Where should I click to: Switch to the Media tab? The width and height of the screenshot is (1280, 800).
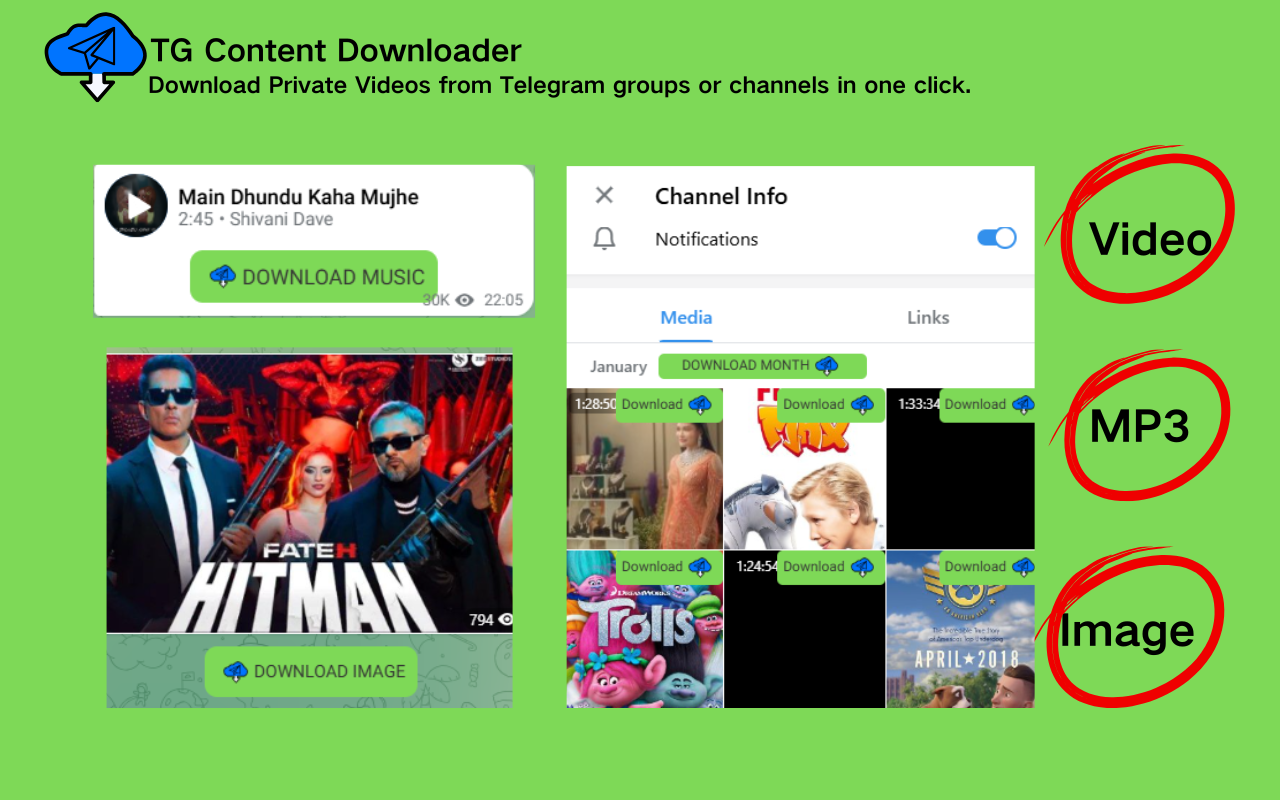pyautogui.click(x=686, y=317)
